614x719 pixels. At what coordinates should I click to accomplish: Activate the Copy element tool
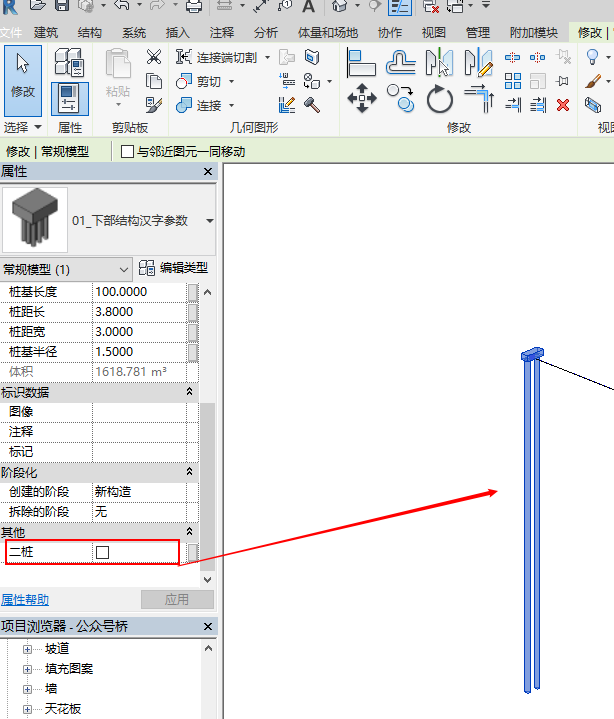click(x=400, y=98)
